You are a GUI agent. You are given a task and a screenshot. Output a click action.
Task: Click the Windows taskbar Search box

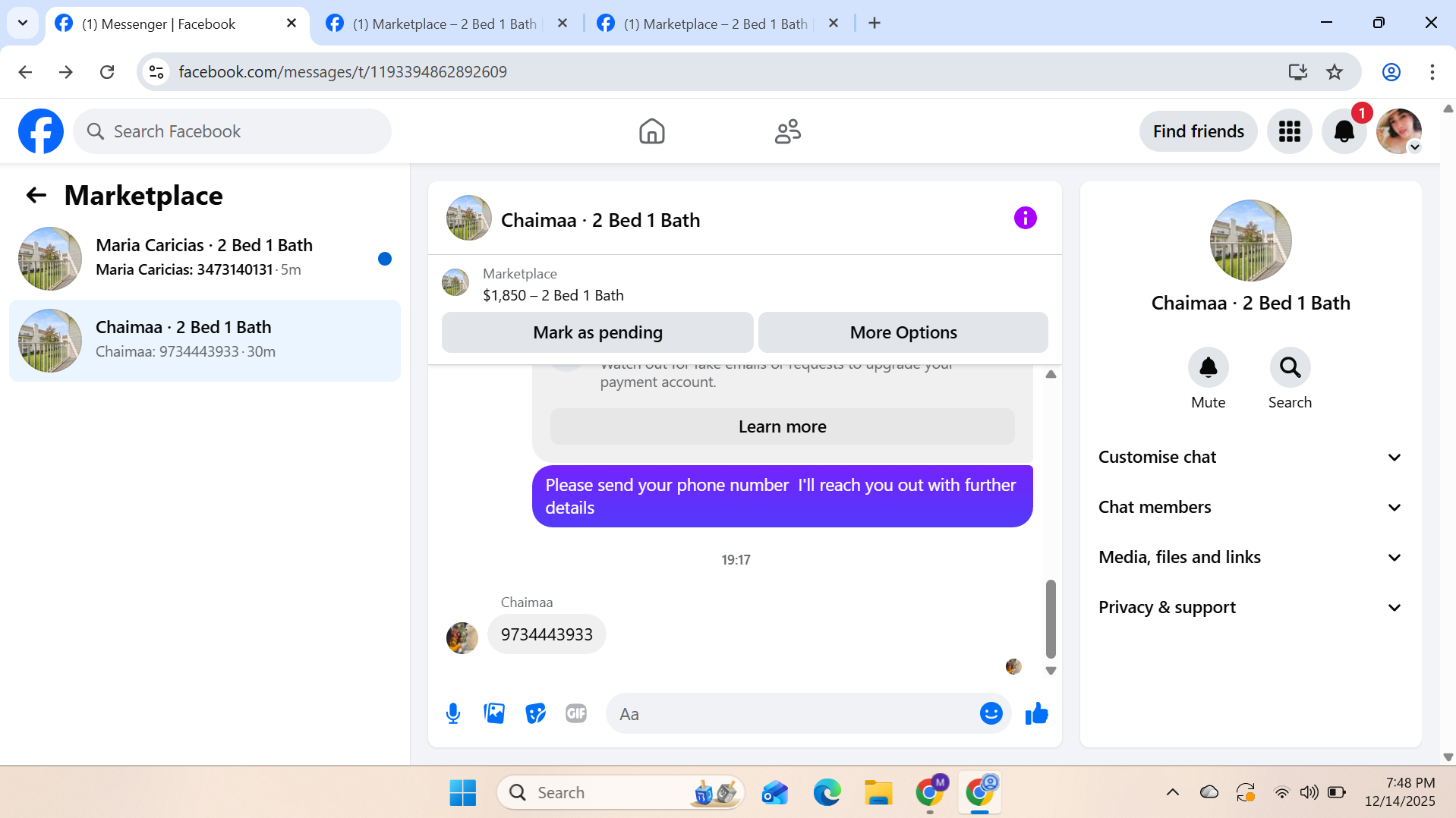620,793
